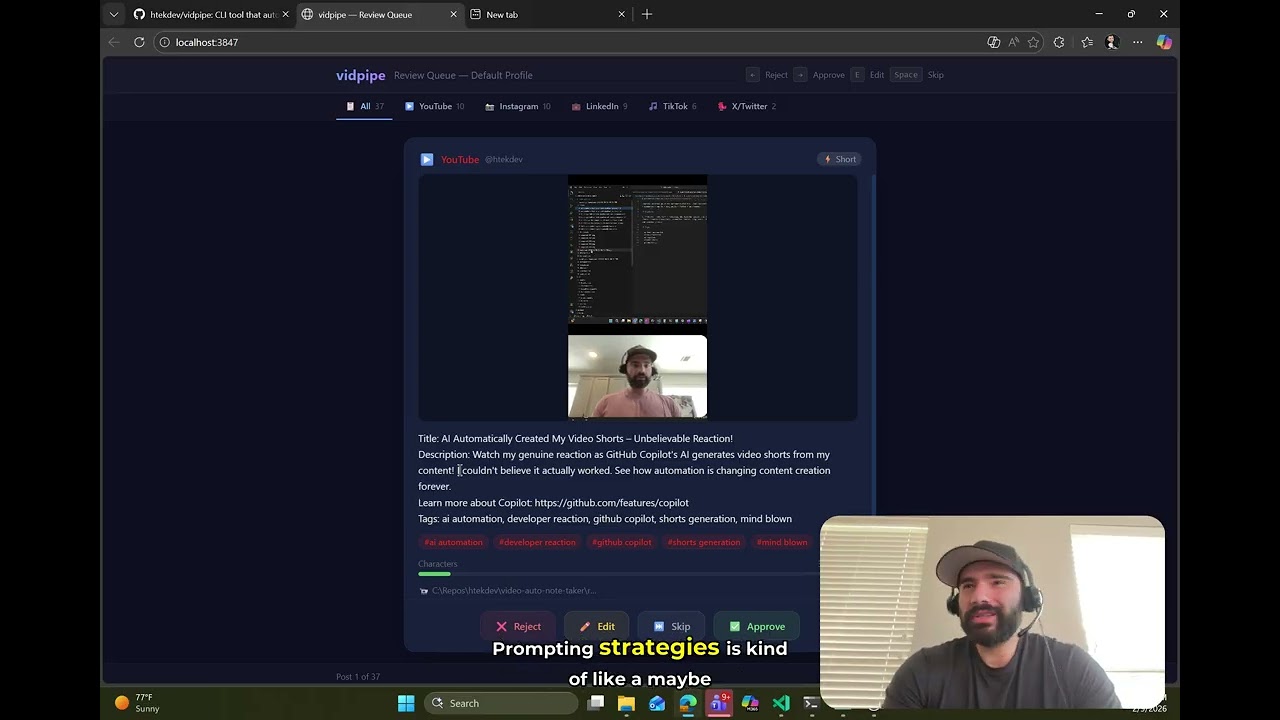Image resolution: width=1280 pixels, height=720 pixels.
Task: Select the #developer reaction tag
Action: coord(537,542)
